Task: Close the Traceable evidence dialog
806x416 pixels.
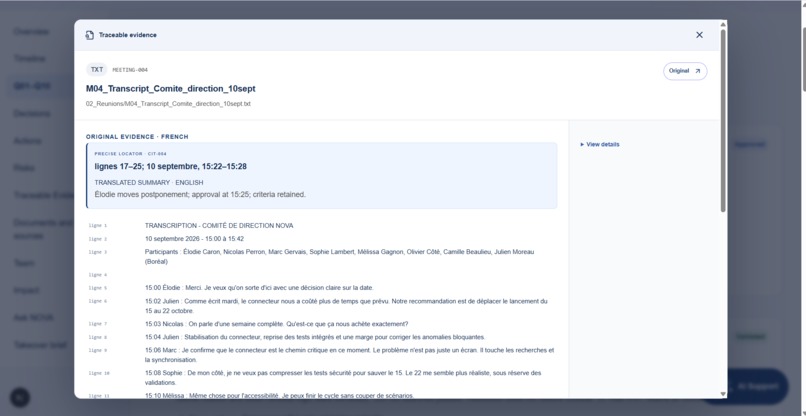Action: 699,35
